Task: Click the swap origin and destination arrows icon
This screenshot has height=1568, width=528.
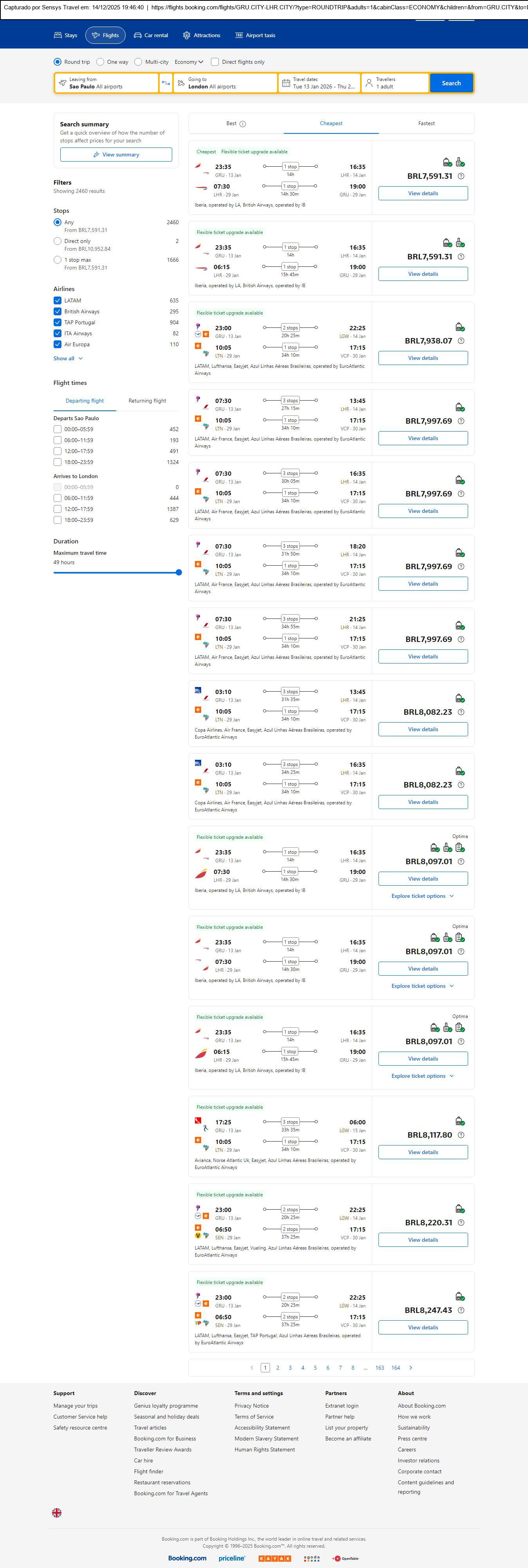Action: click(166, 83)
